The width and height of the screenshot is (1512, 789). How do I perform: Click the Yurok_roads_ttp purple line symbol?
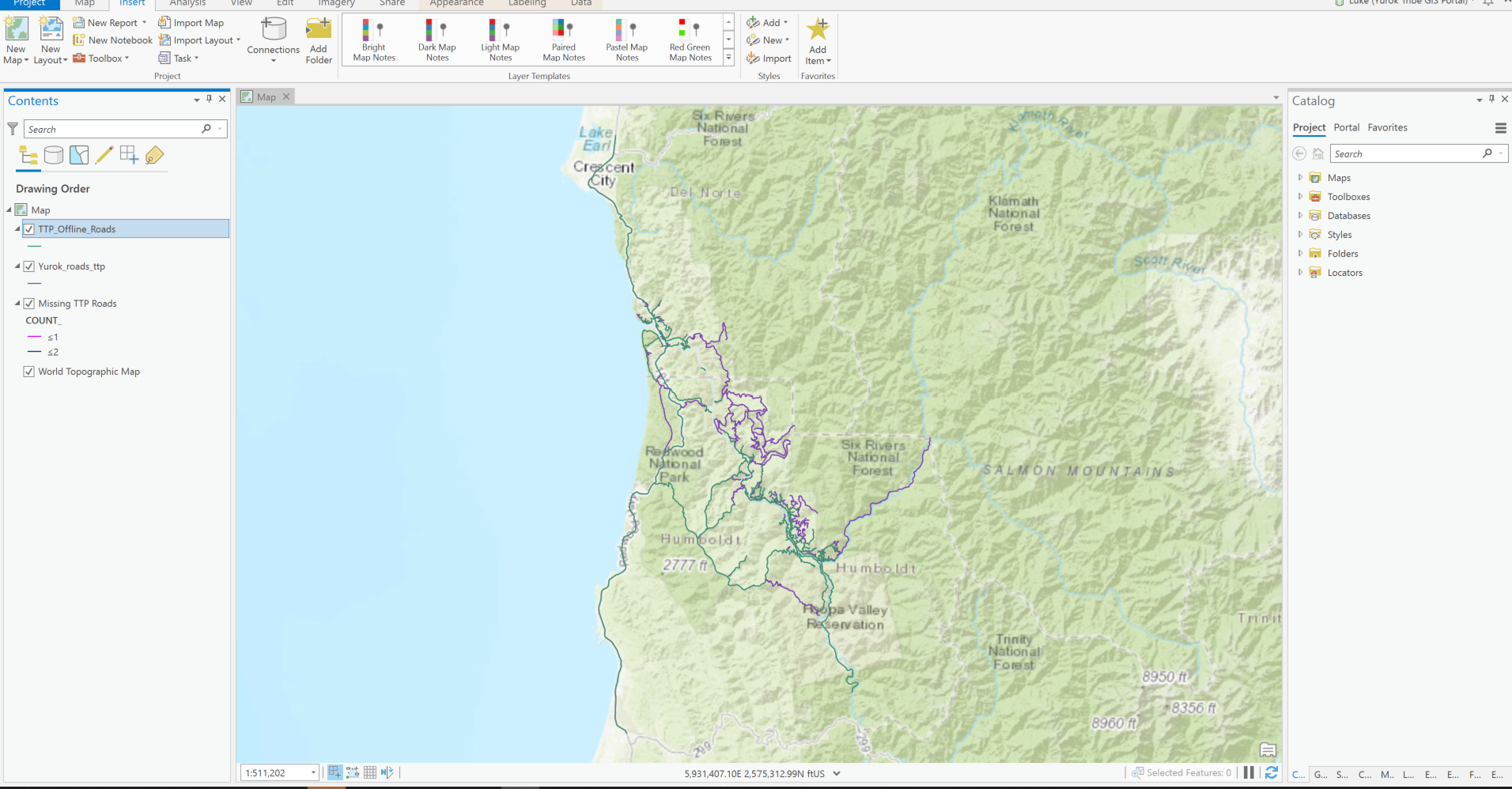34,283
